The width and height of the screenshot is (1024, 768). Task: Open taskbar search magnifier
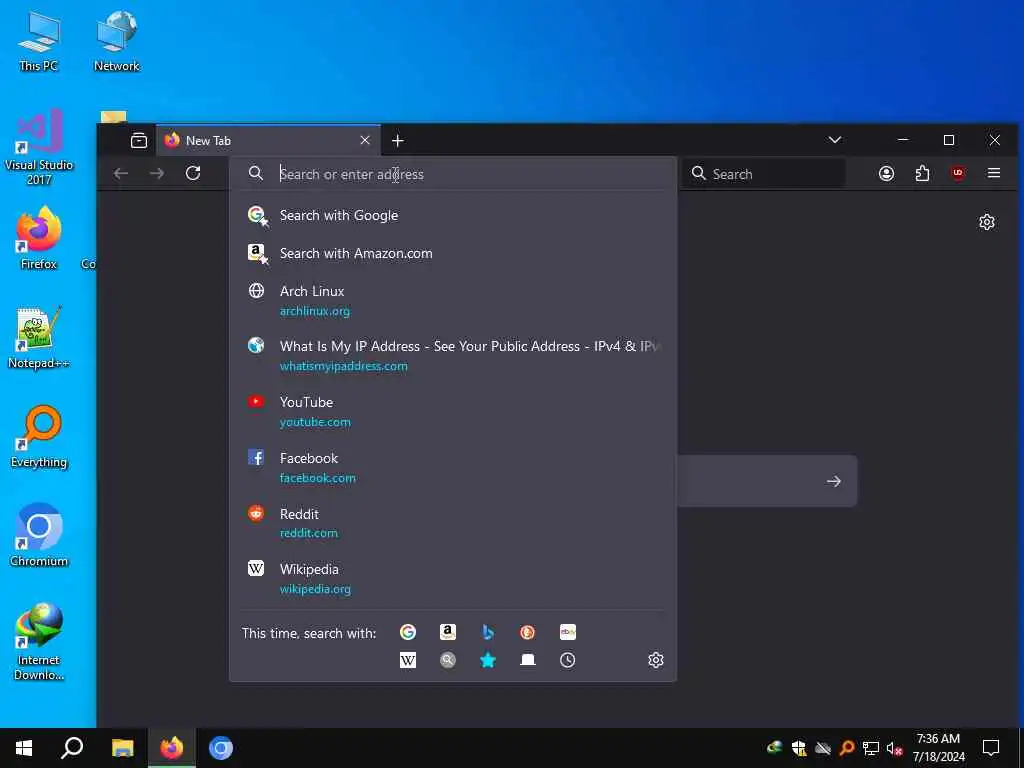pyautogui.click(x=72, y=748)
